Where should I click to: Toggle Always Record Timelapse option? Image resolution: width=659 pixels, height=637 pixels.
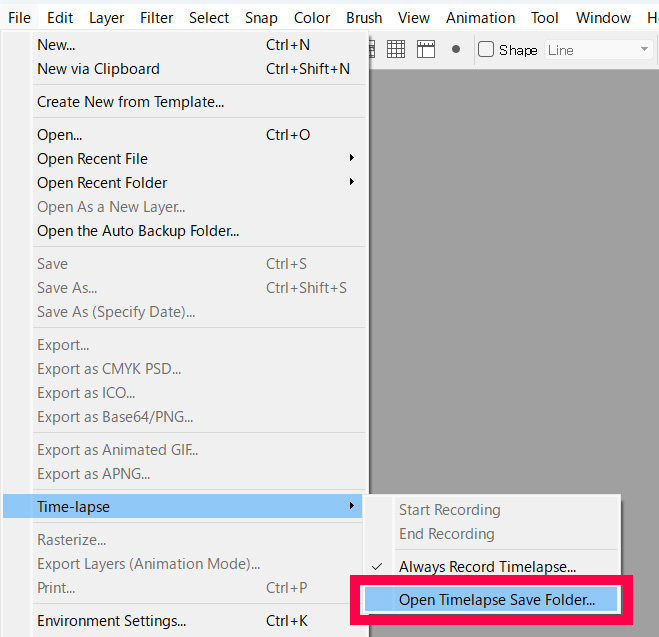[x=486, y=567]
